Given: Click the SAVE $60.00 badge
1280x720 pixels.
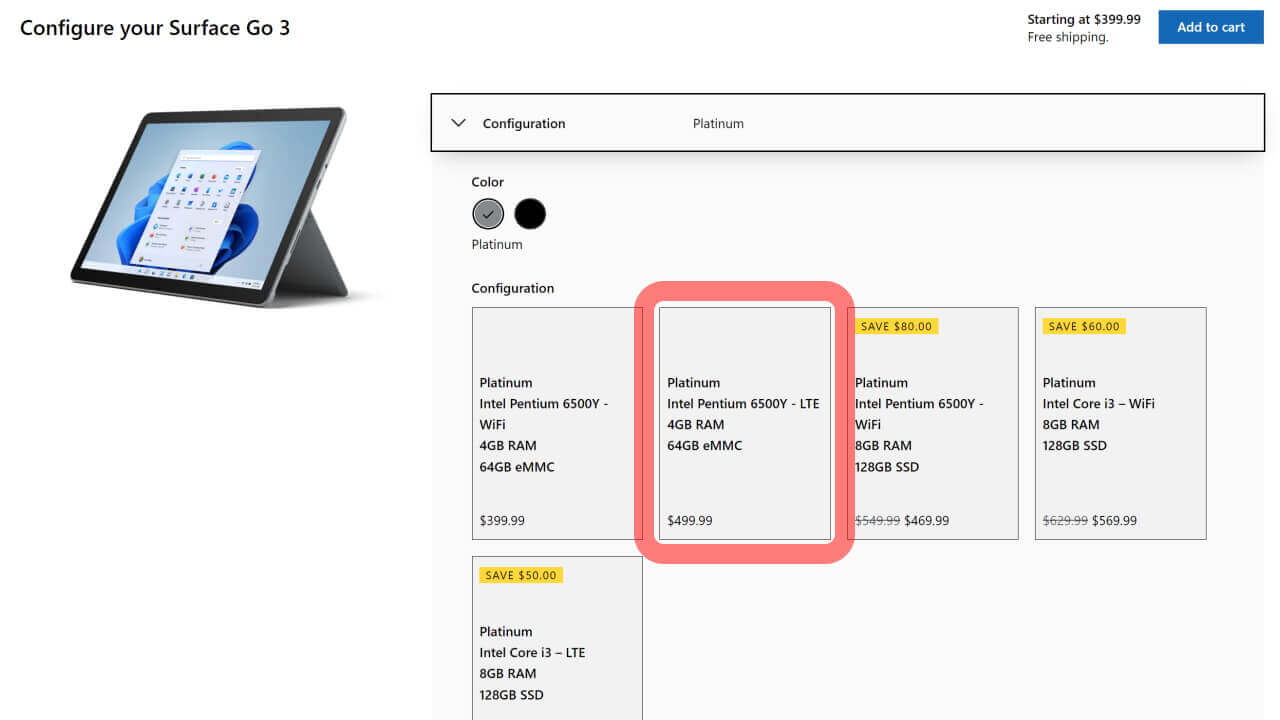Looking at the screenshot, I should click(1084, 326).
